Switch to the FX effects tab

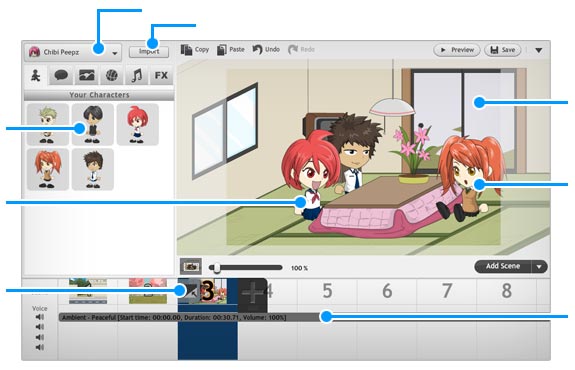(161, 76)
